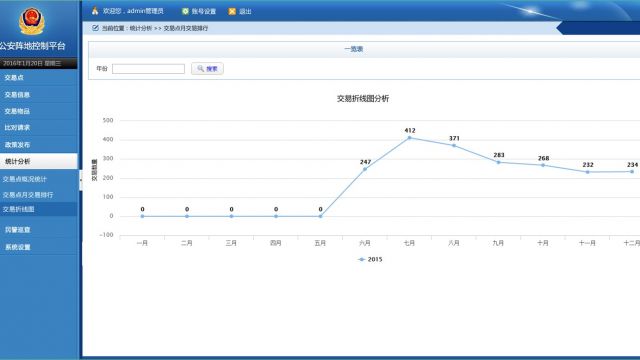Open 账号设置 account settings link
Image resolution: width=640 pixels, height=360 pixels.
point(204,11)
